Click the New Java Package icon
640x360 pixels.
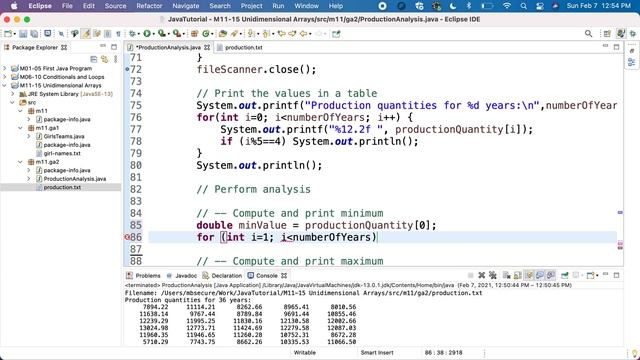pyautogui.click(x=194, y=34)
